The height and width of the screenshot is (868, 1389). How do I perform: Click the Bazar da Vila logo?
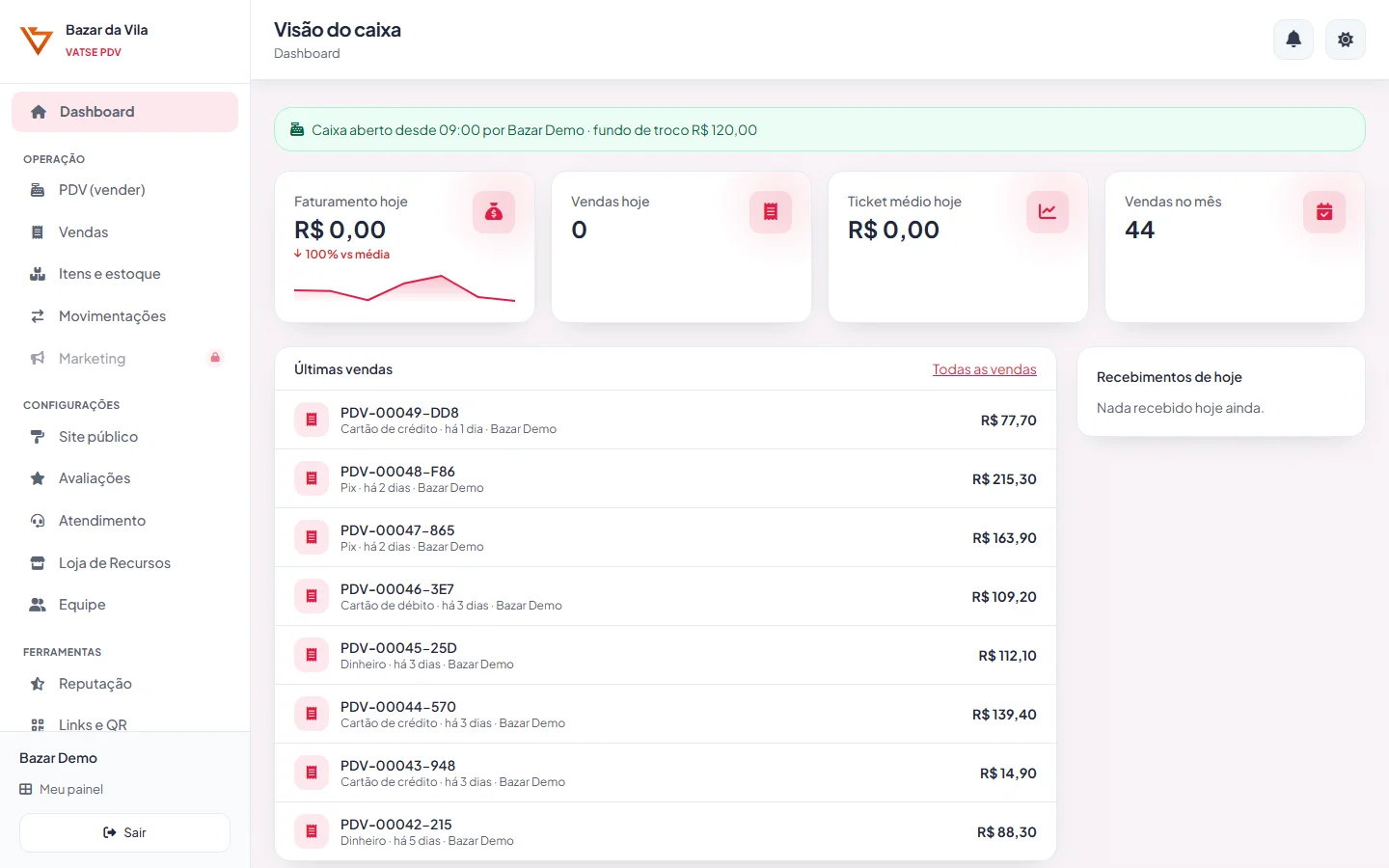coord(37,41)
